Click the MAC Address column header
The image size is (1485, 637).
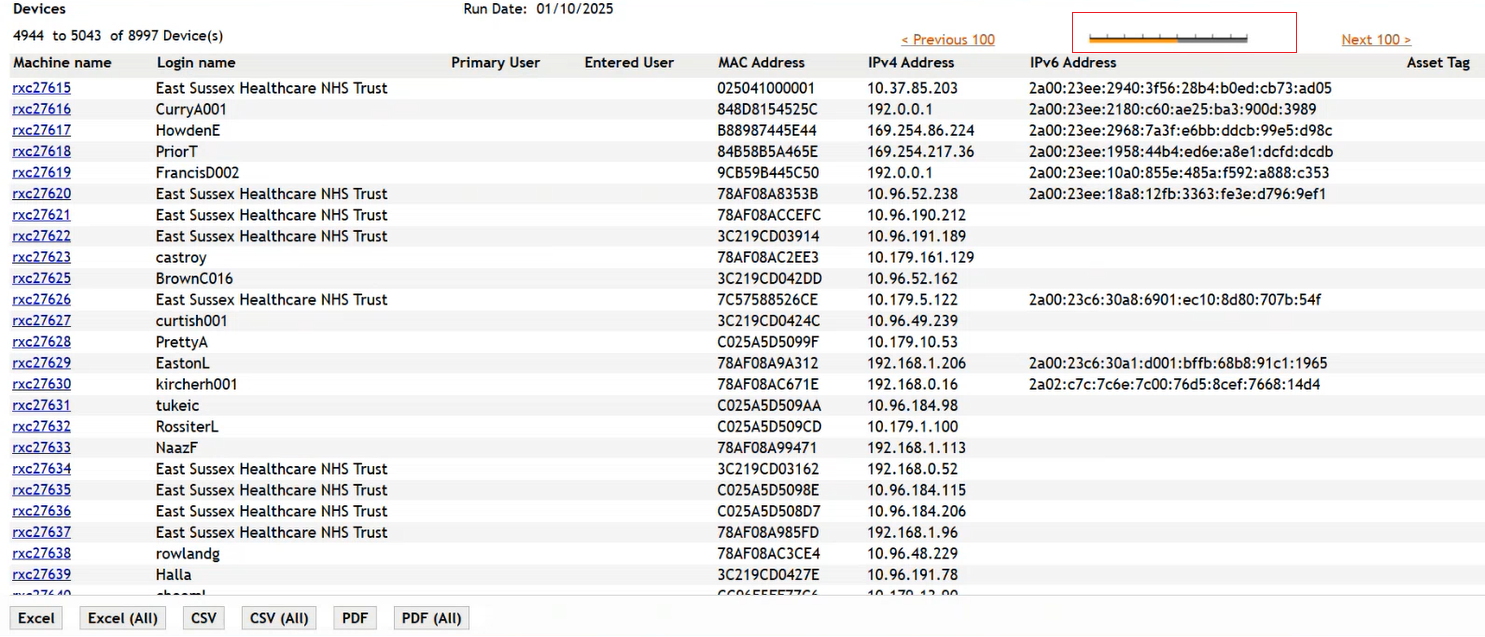click(x=761, y=63)
